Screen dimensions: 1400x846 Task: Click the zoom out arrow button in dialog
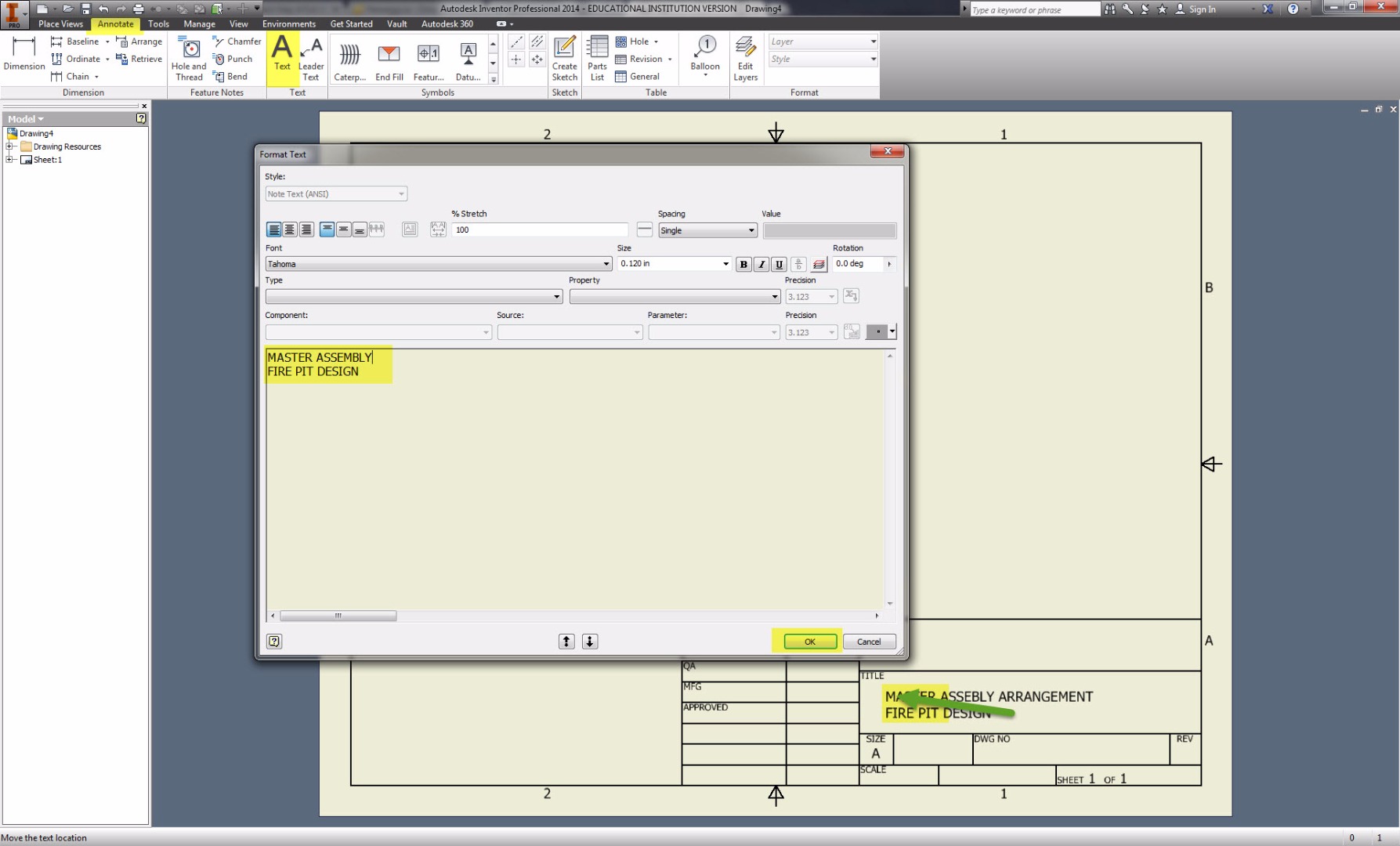pos(590,642)
